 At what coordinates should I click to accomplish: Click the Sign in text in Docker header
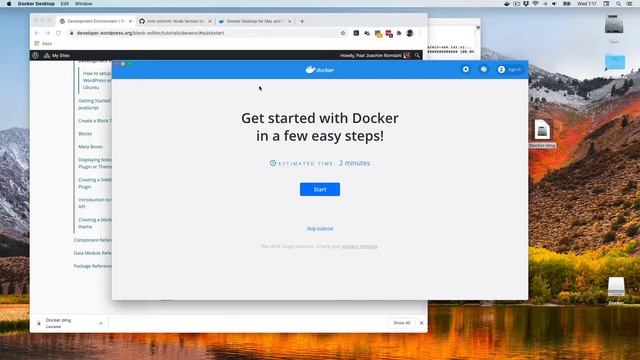pyautogui.click(x=514, y=70)
